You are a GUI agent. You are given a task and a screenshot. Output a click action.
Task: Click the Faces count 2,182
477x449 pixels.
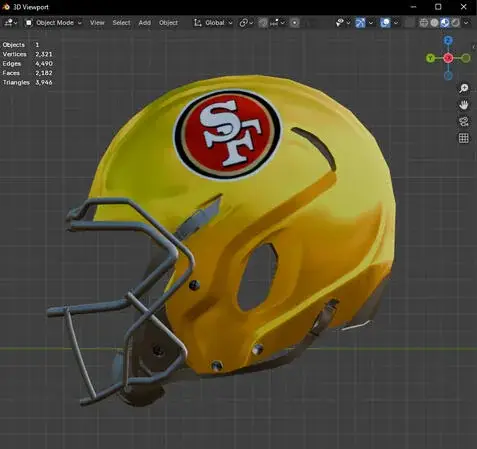tap(44, 73)
